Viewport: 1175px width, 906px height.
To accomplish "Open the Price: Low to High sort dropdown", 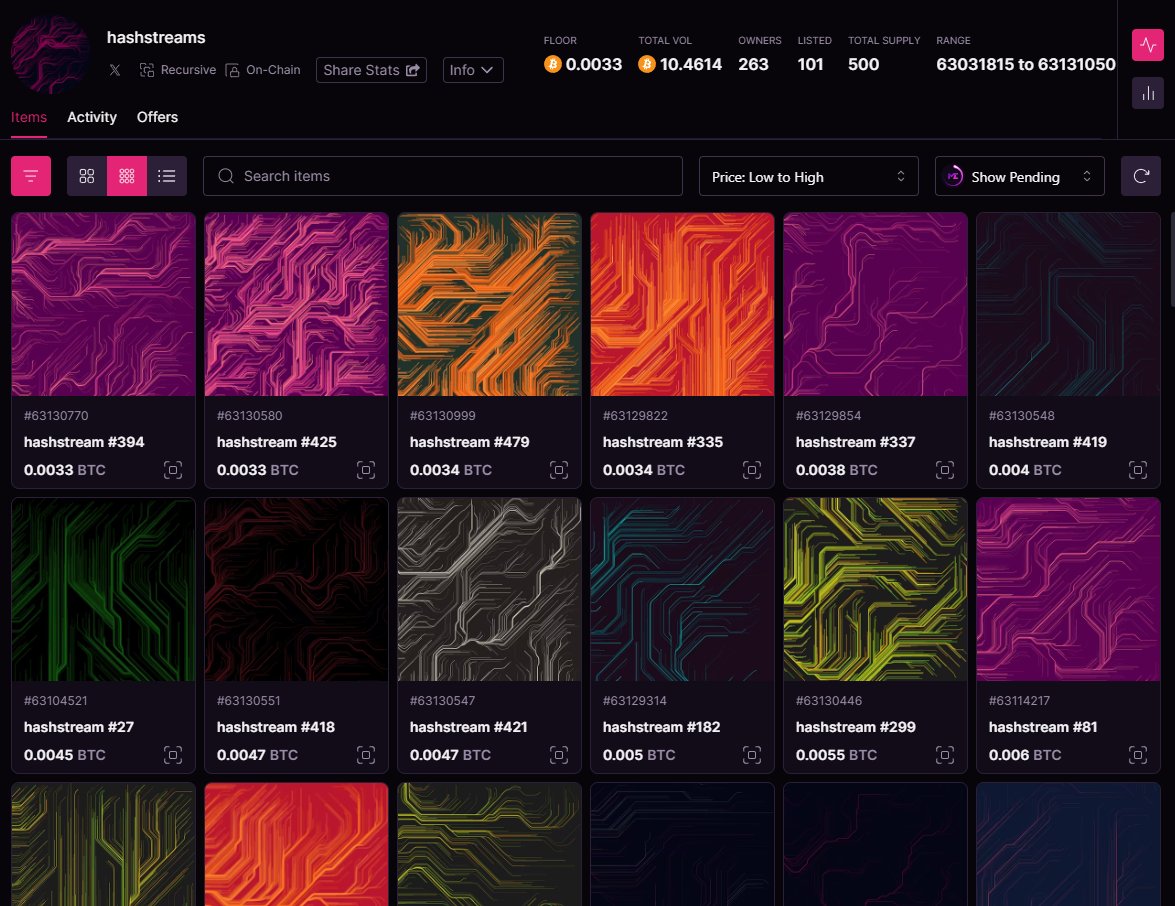I will [x=809, y=176].
